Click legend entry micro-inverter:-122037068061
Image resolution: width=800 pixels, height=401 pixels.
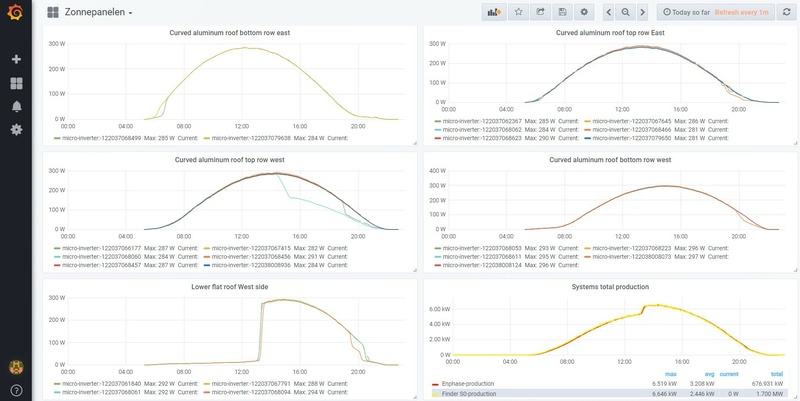[101, 392]
